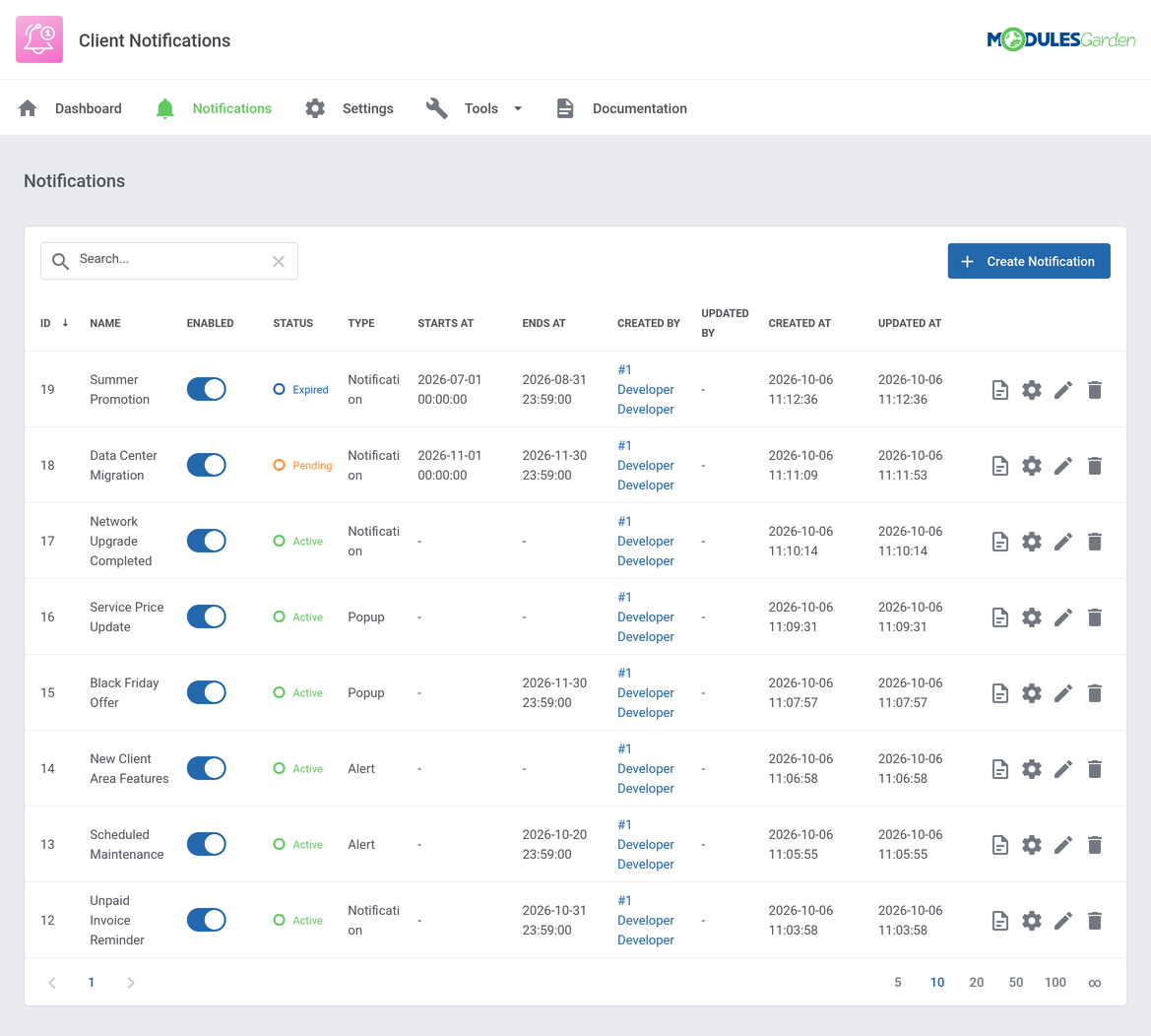
Task: Disable the Summer Promotion notification toggle
Action: (206, 389)
